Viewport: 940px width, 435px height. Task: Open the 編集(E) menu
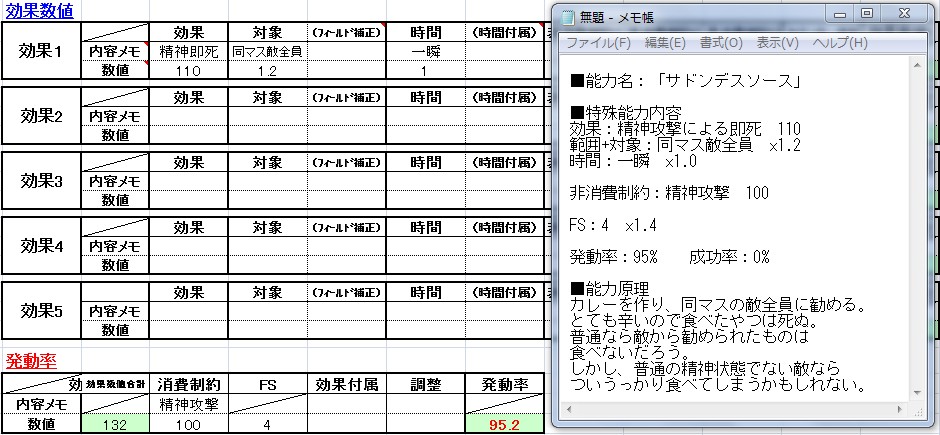[x=665, y=43]
